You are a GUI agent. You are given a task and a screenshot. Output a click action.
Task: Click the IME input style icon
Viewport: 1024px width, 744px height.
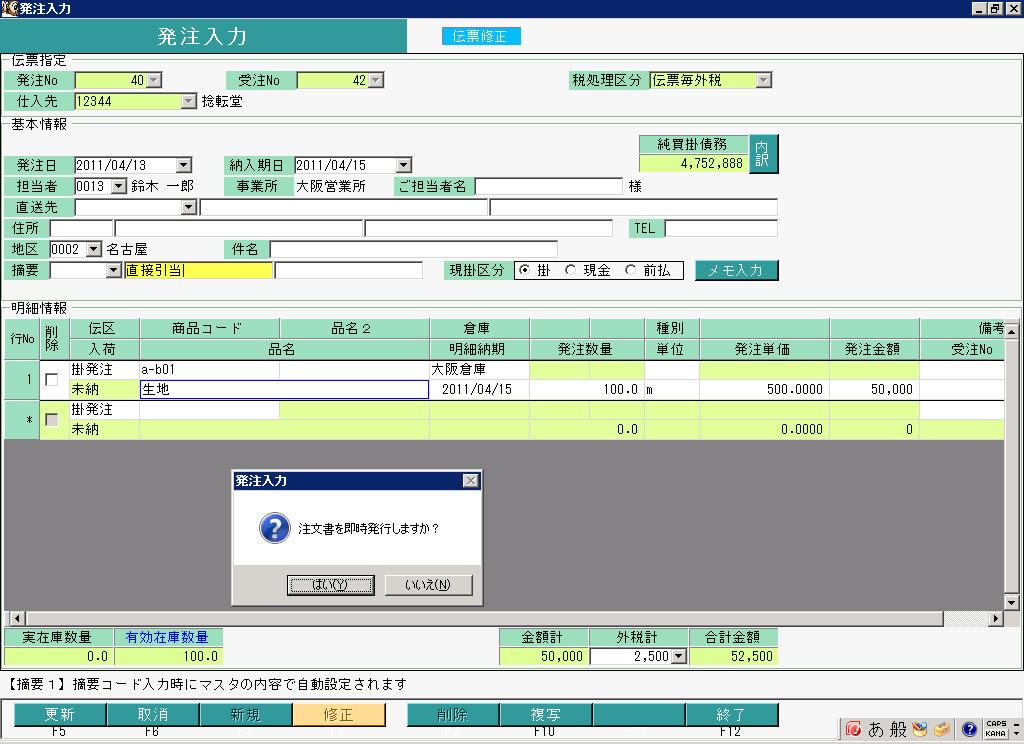click(x=853, y=728)
